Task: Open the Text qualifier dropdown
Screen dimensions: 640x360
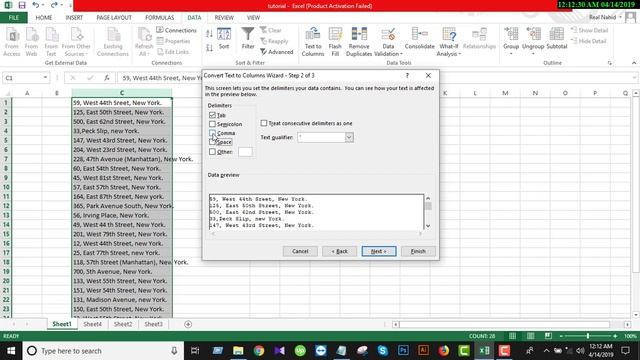Action: [x=349, y=137]
